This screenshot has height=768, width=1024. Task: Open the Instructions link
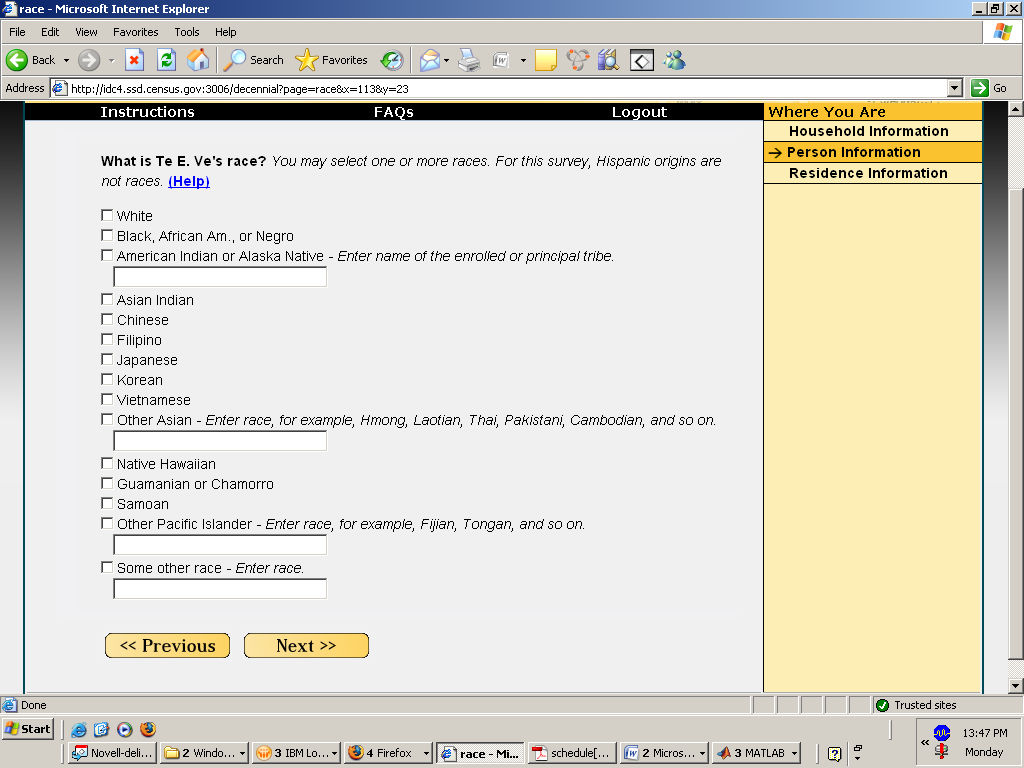(x=148, y=112)
